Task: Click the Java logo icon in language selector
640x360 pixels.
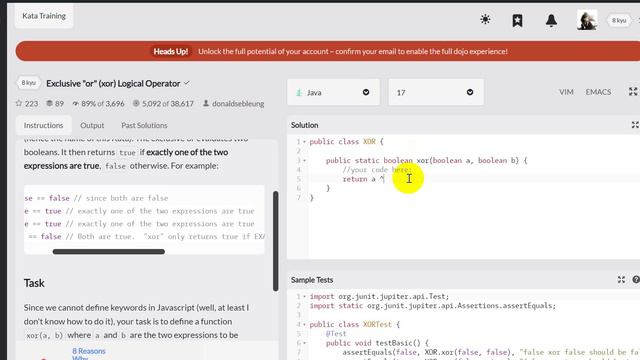Action: 299,93
